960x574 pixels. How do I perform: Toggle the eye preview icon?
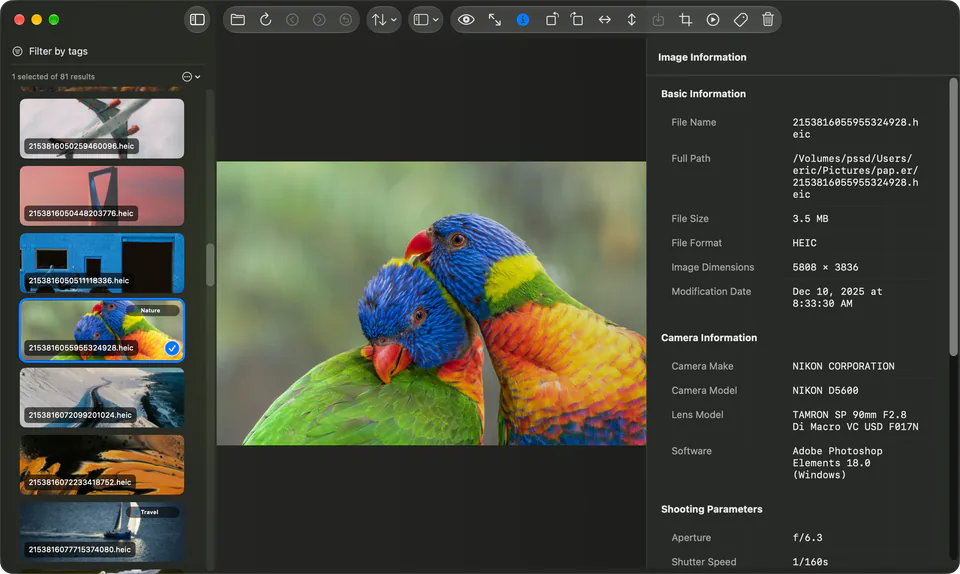tap(466, 20)
